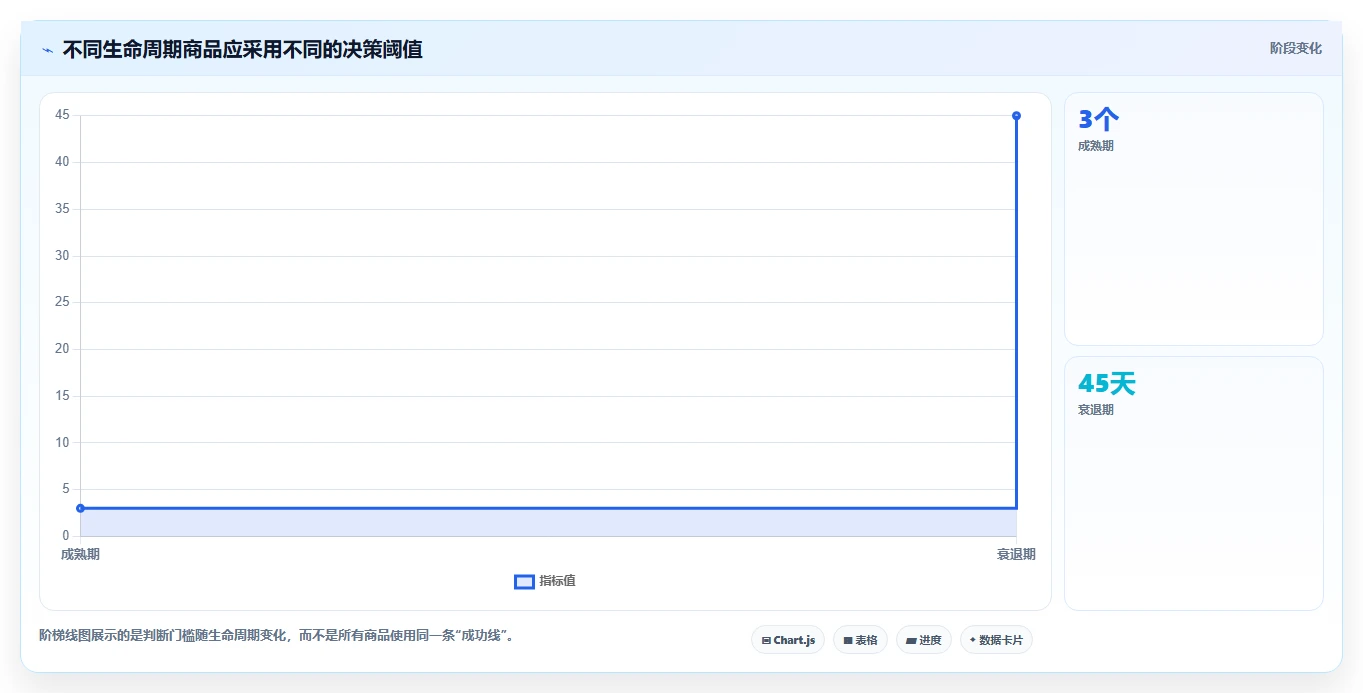Open the 3个 成熟期 stat card

1194,219
